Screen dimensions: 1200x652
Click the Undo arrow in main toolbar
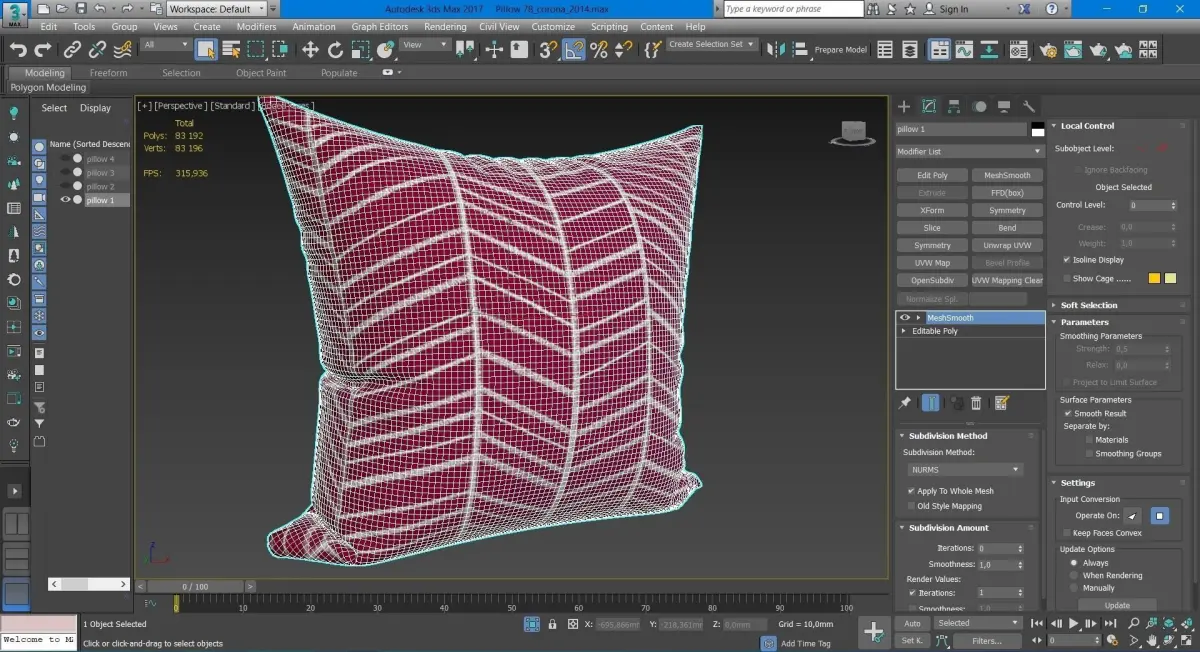click(18, 49)
